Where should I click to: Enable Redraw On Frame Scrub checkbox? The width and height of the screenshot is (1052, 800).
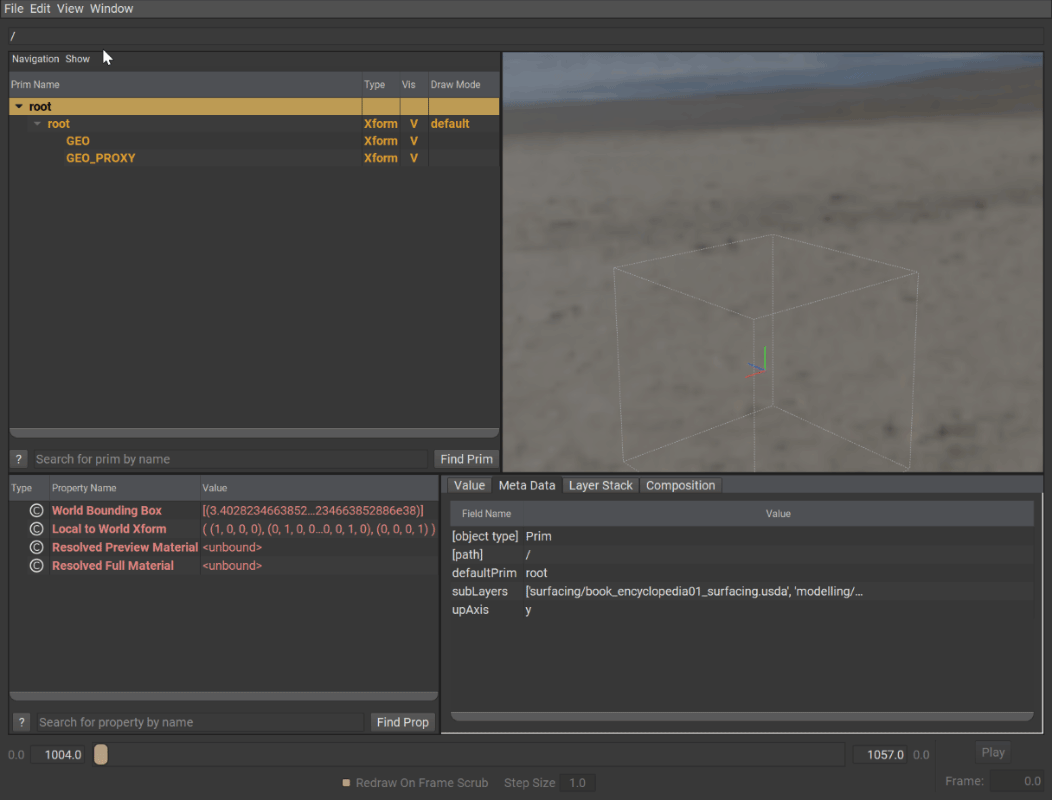(x=346, y=783)
